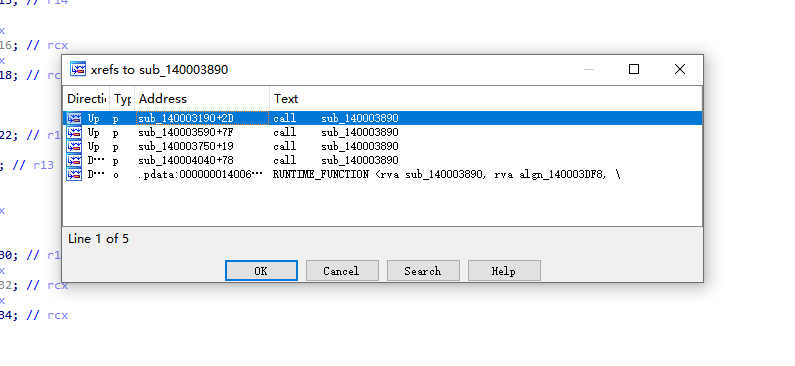Select address sub_140004040+78
This screenshot has height=366, width=795.
186,161
